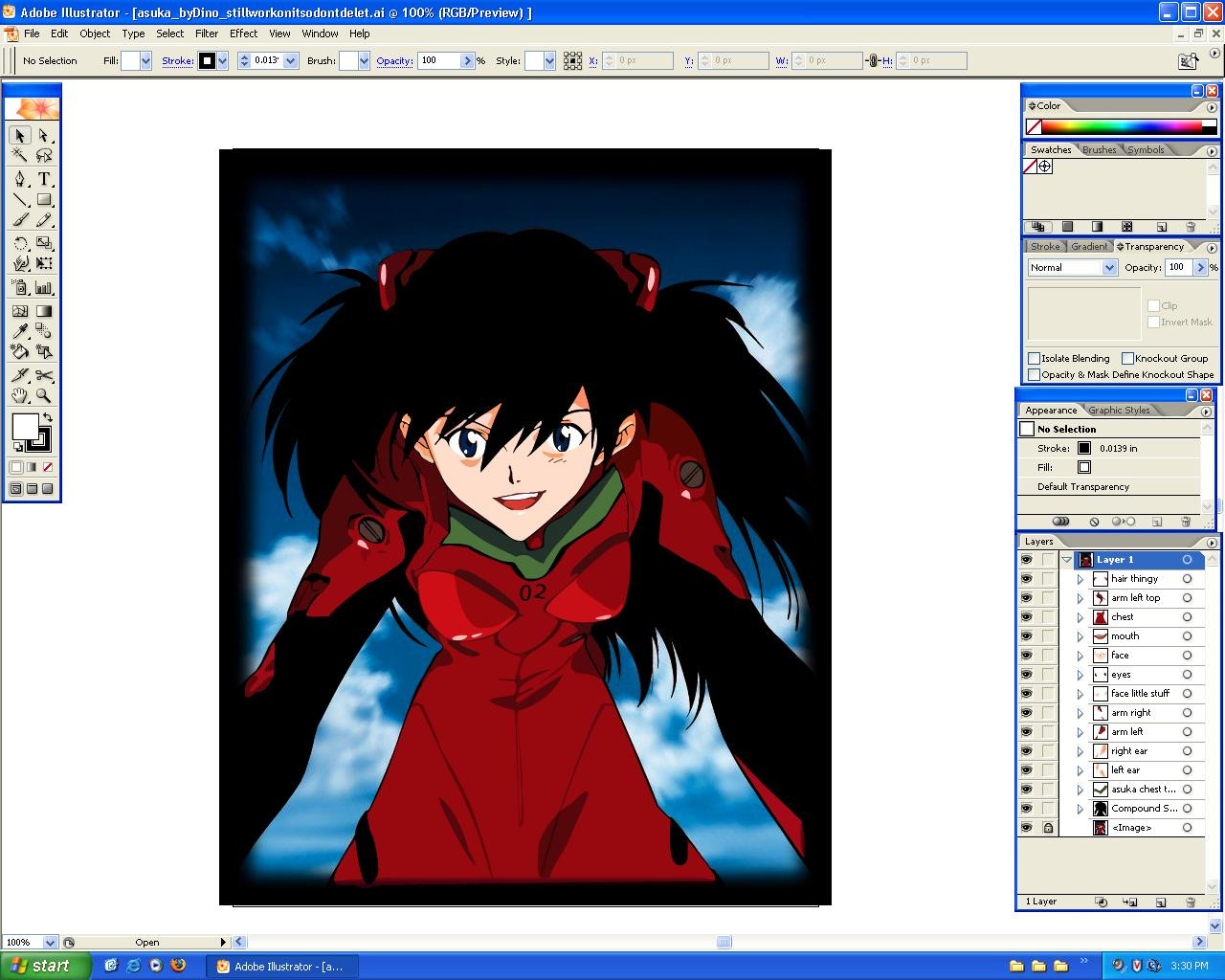Enable Opacity & Mask Define Knockout Shape
This screenshot has height=980, width=1225.
coord(1034,374)
